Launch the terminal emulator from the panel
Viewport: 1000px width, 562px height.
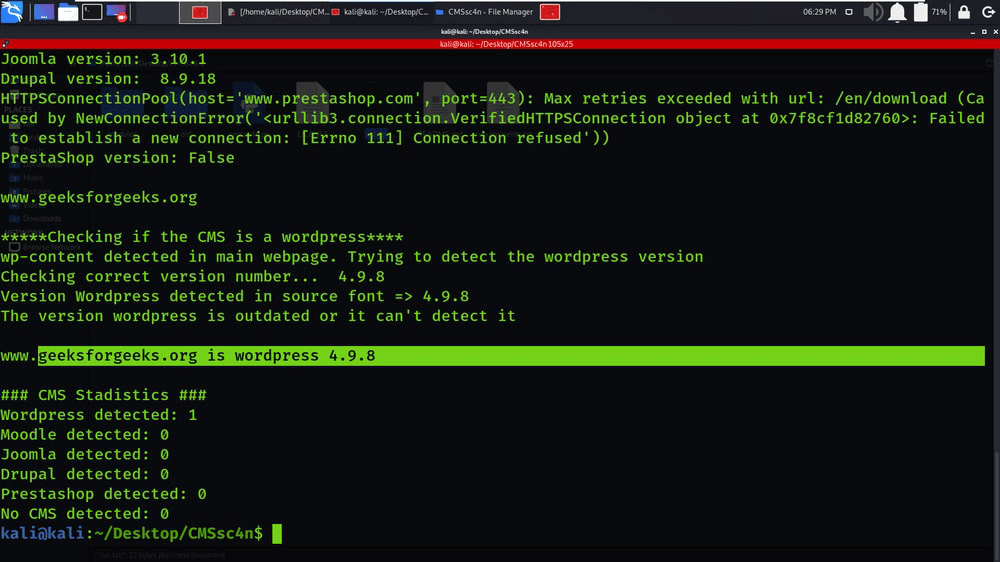[x=92, y=12]
